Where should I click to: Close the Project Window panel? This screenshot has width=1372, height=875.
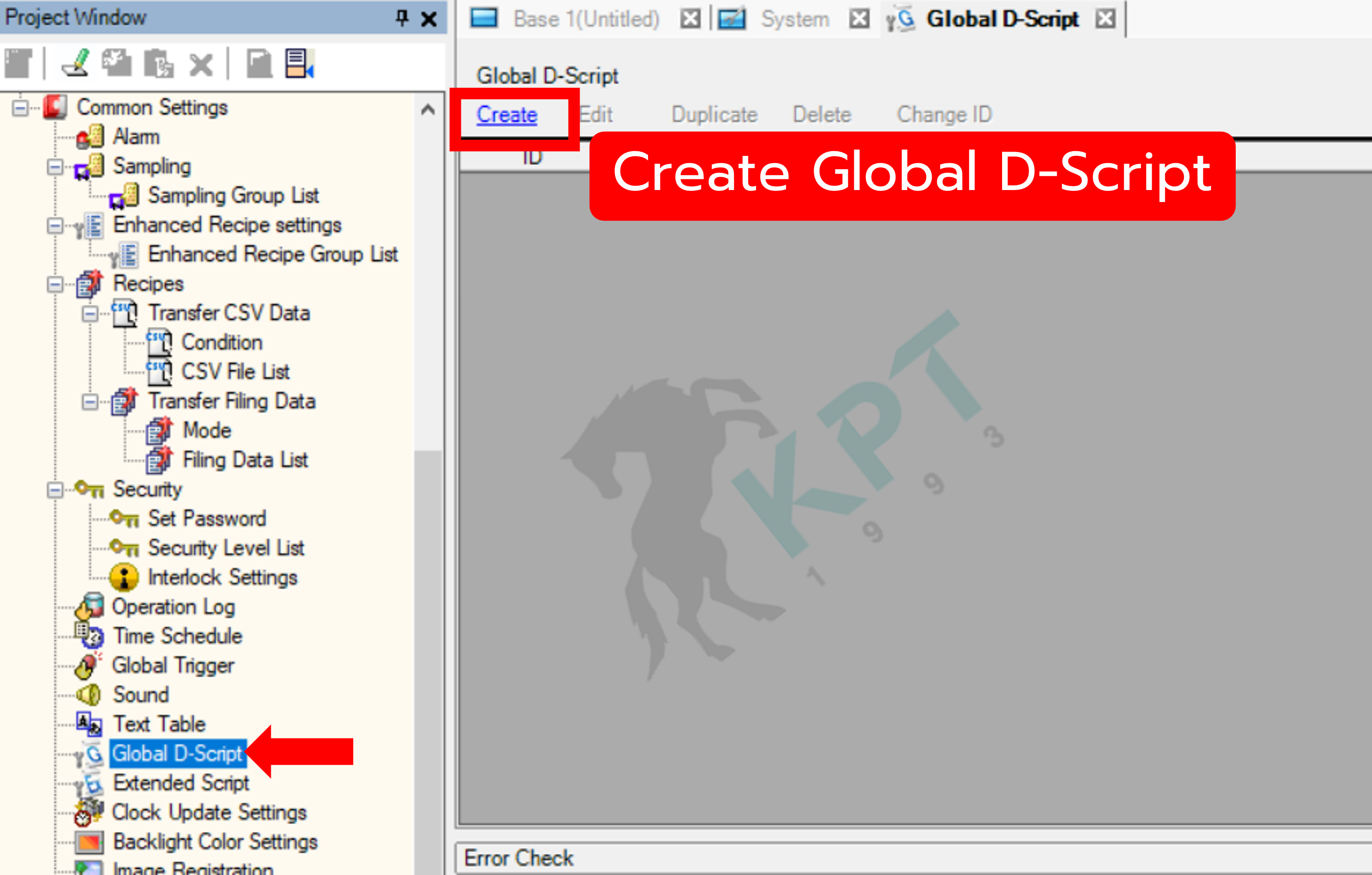tap(428, 19)
